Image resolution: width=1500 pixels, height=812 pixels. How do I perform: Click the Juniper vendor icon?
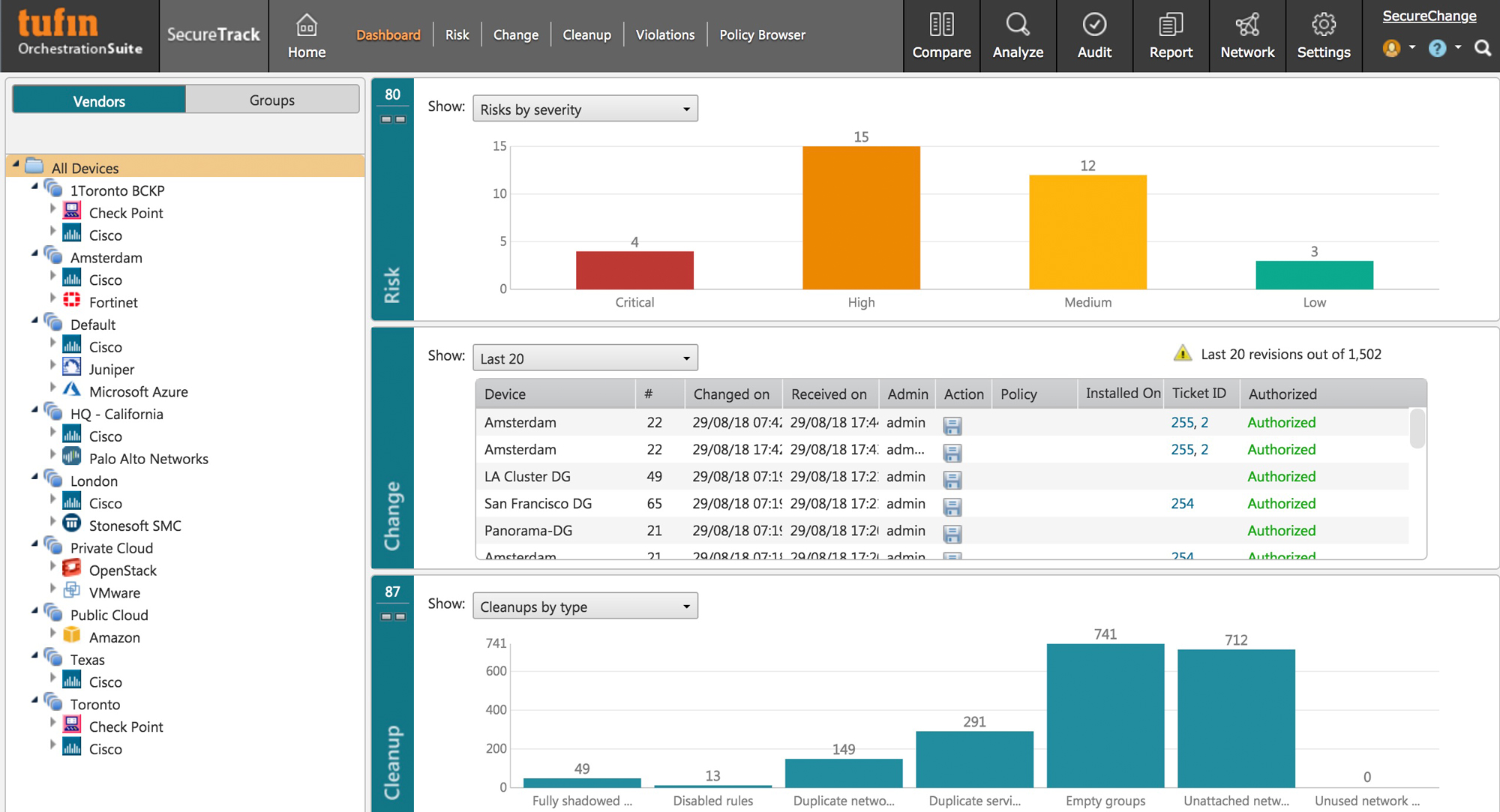point(72,367)
